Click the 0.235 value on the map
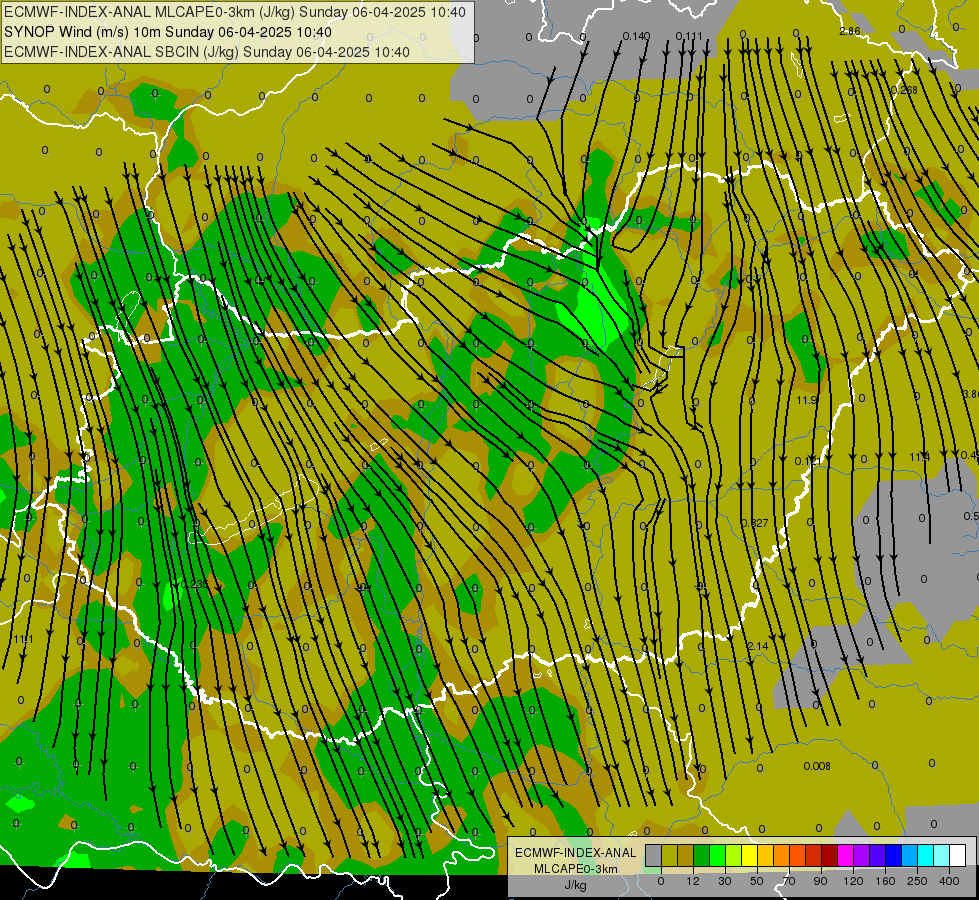Viewport: 979px width, 900px height. coord(194,584)
